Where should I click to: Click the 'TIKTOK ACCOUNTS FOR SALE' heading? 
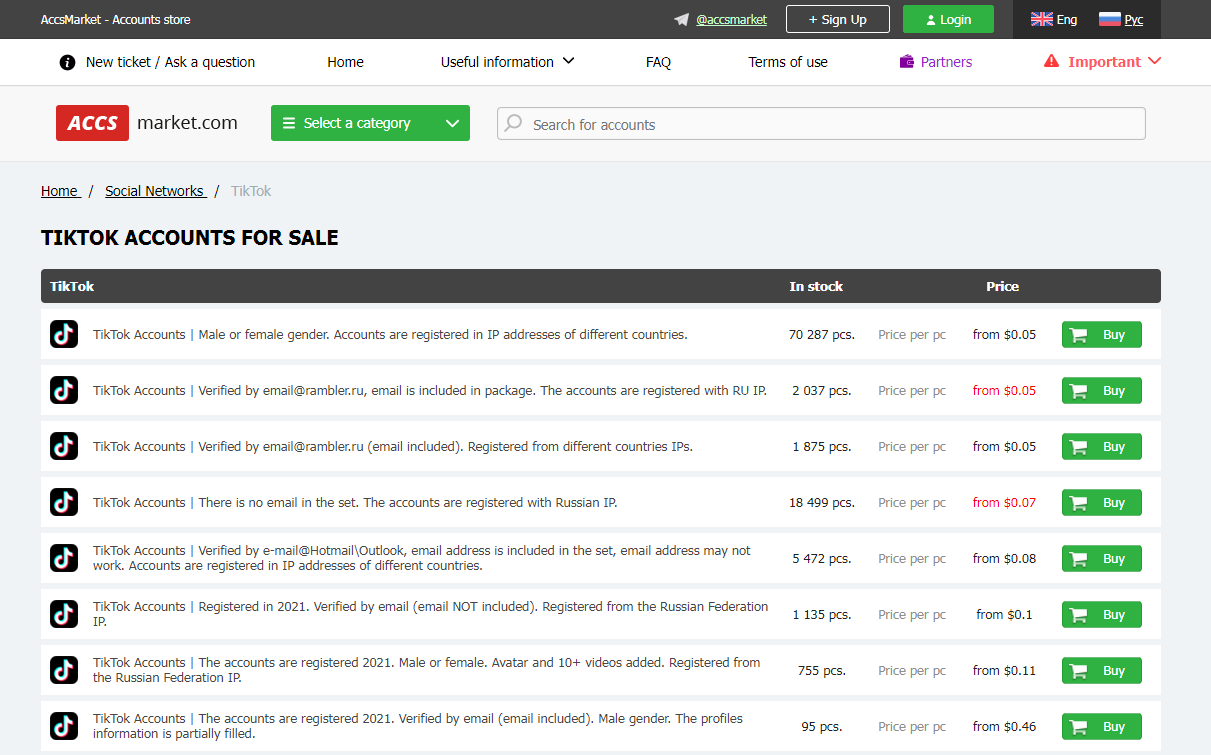coord(190,238)
